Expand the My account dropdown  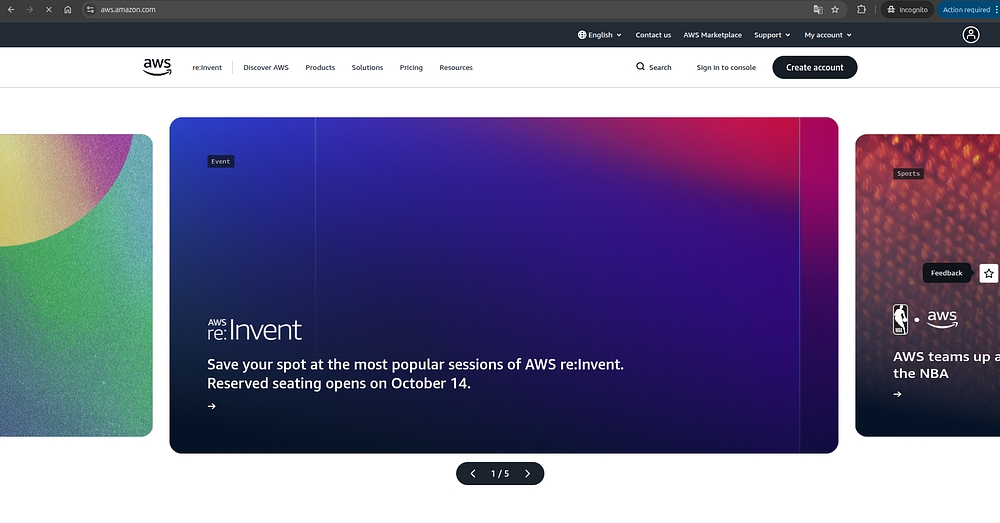(828, 35)
